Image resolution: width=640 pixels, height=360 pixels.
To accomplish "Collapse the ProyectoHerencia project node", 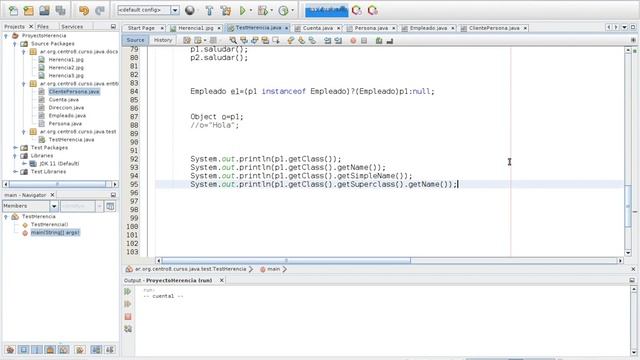I will click(x=6, y=36).
